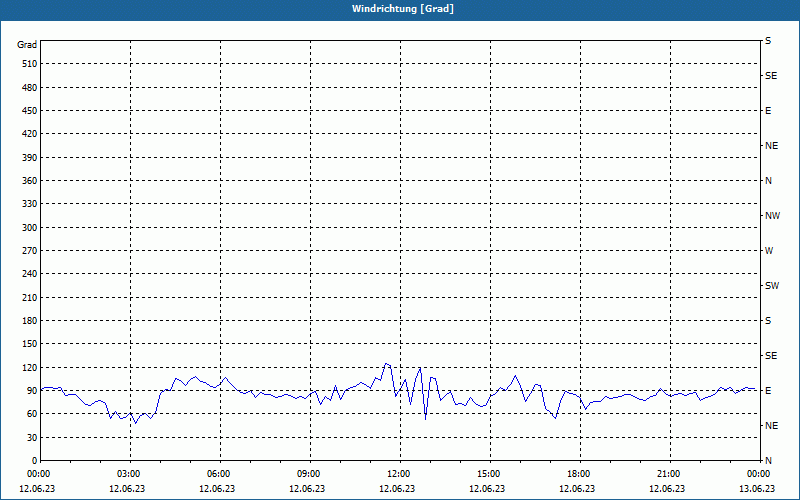Select the 12.06.23 date under 15:00

pyautogui.click(x=487, y=489)
